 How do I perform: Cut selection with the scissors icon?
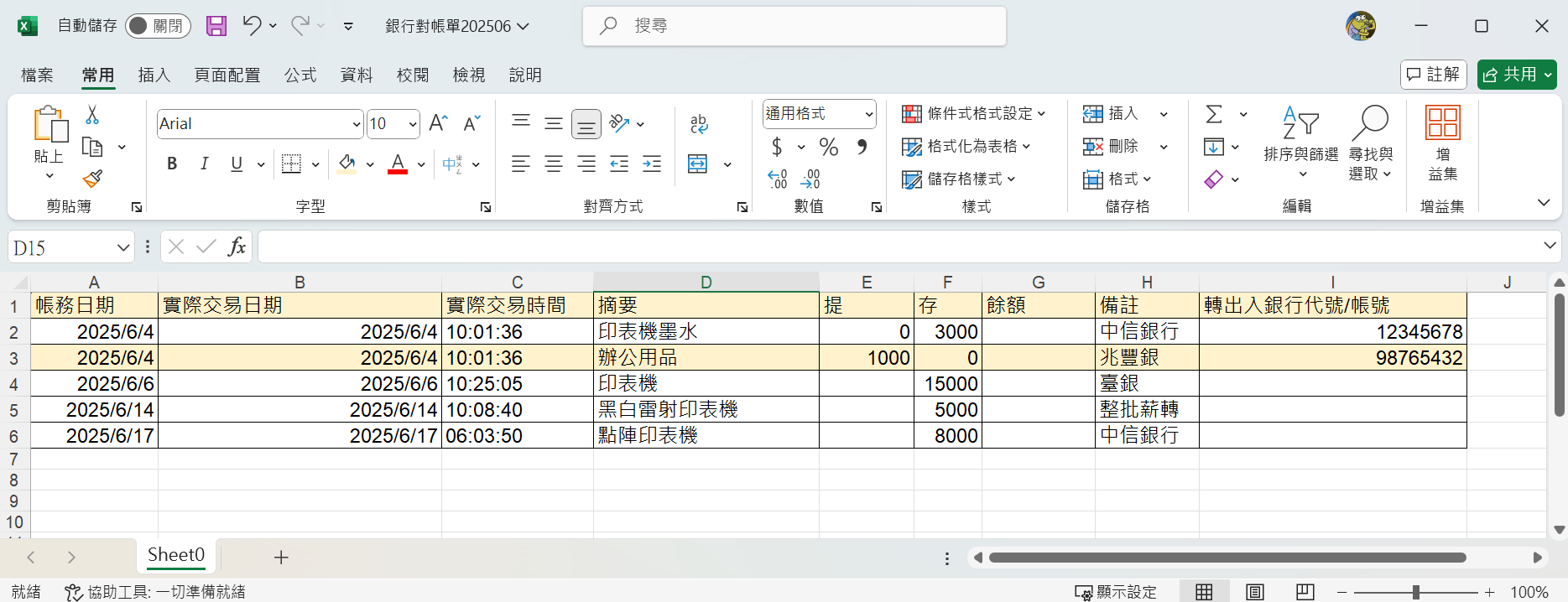[92, 114]
